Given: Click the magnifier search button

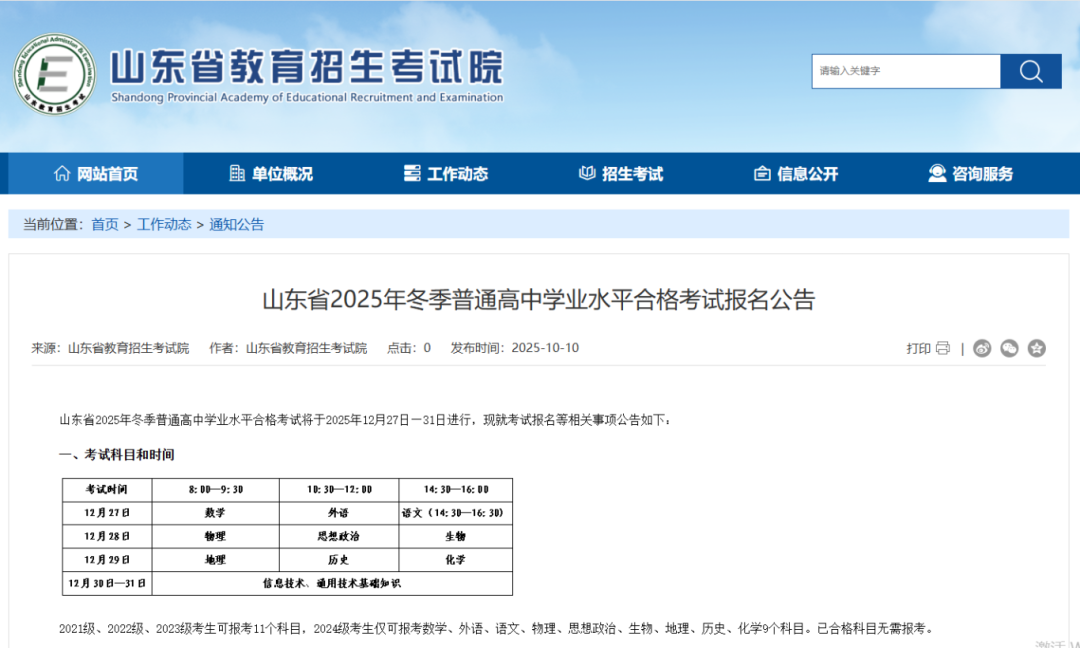Looking at the screenshot, I should [x=1030, y=71].
